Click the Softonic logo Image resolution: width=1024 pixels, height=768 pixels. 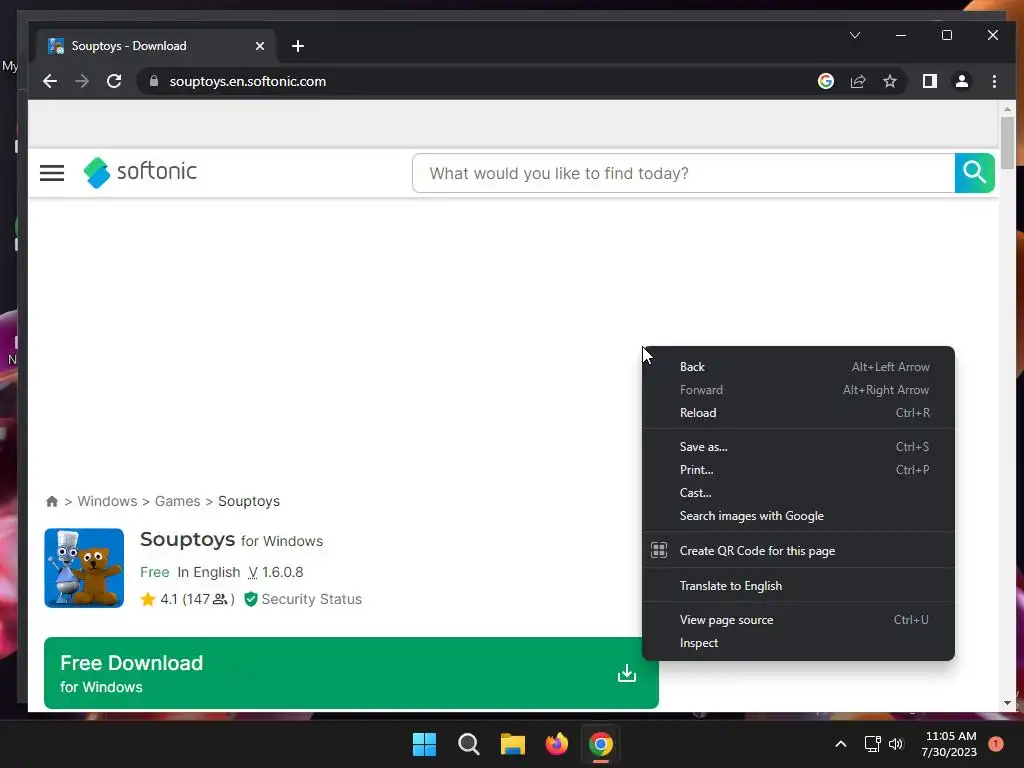[140, 172]
